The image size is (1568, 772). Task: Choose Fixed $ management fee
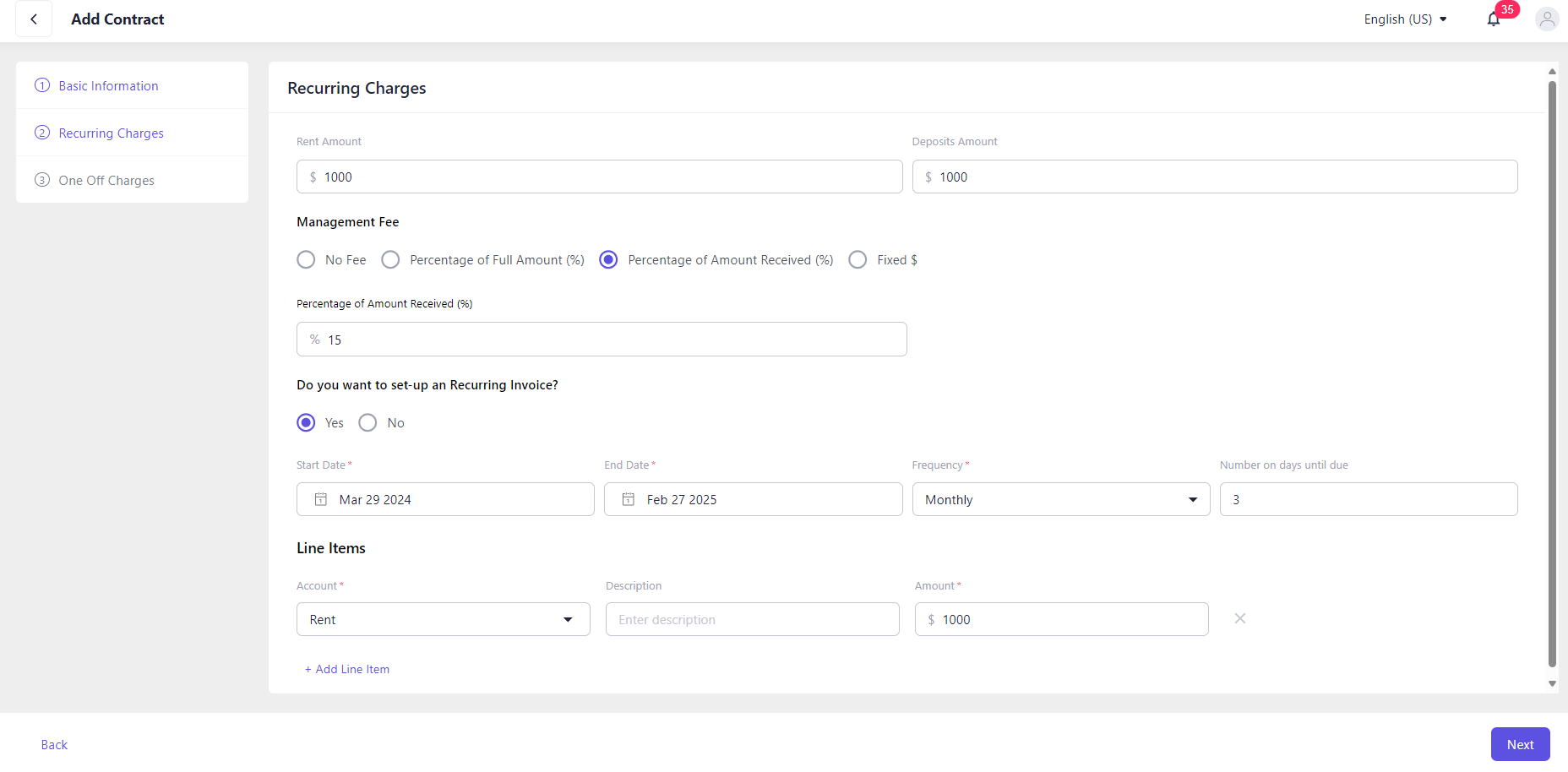(x=857, y=259)
